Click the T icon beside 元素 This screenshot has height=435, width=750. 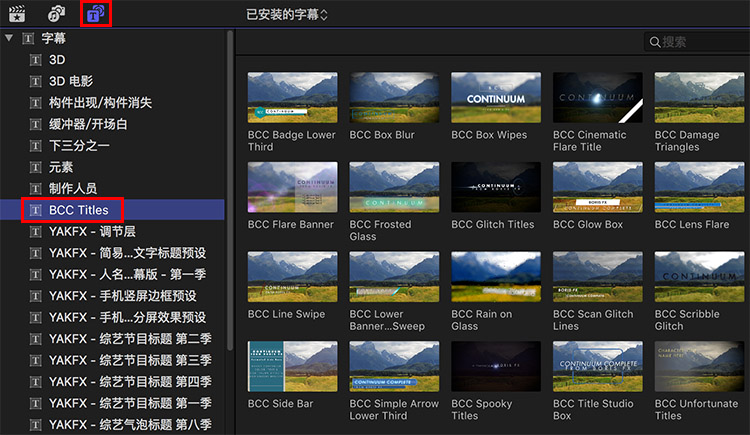pyautogui.click(x=35, y=167)
